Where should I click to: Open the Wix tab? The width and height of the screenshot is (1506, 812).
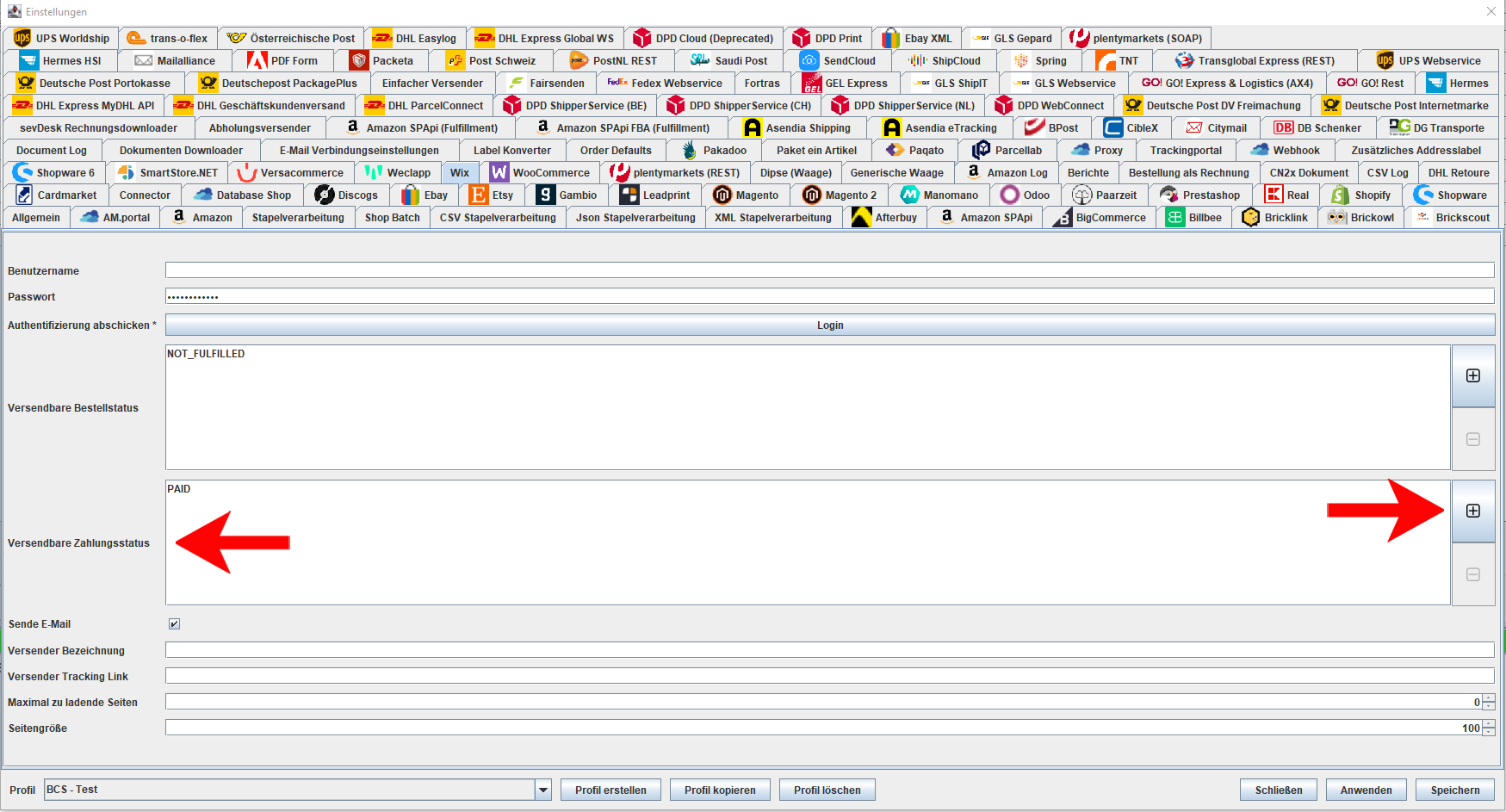460,172
